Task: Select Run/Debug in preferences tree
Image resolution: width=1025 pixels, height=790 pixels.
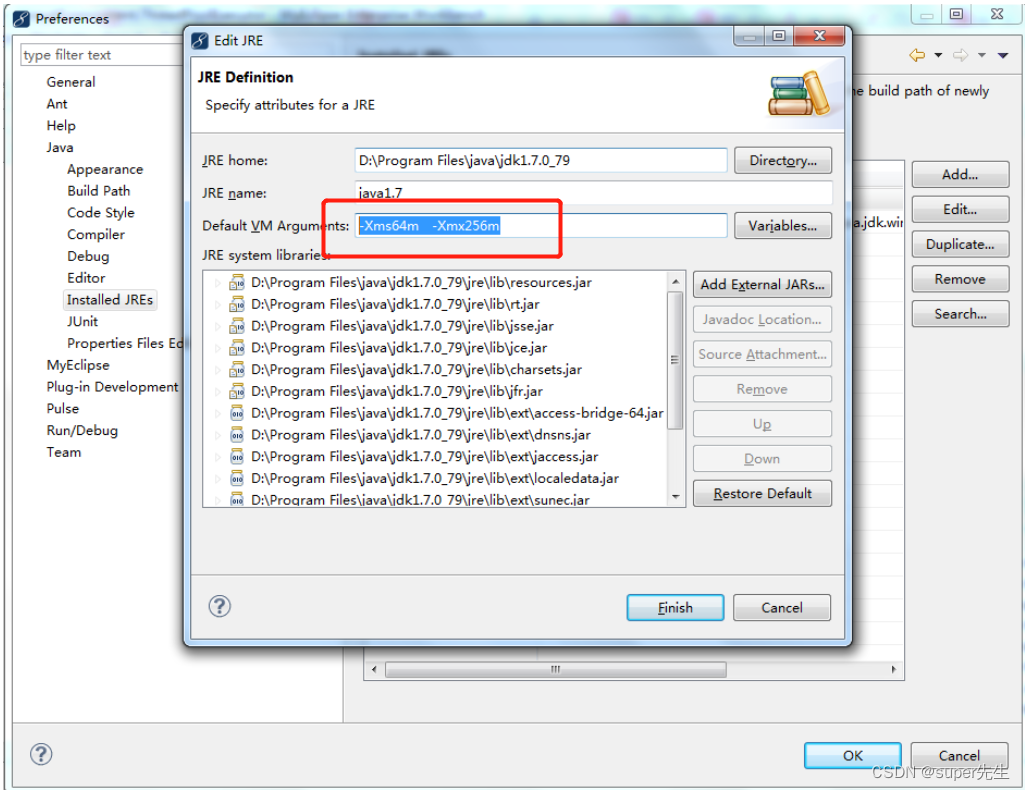Action: coord(82,431)
